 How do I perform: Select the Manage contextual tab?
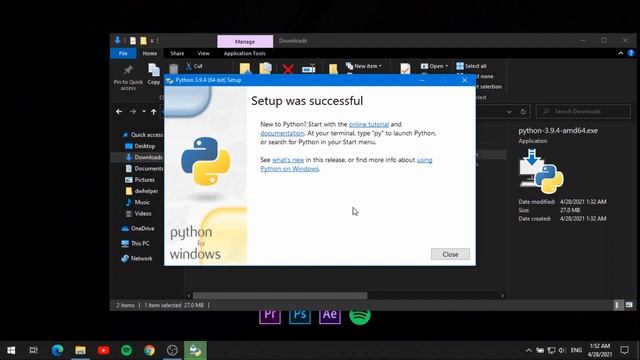pyautogui.click(x=245, y=41)
